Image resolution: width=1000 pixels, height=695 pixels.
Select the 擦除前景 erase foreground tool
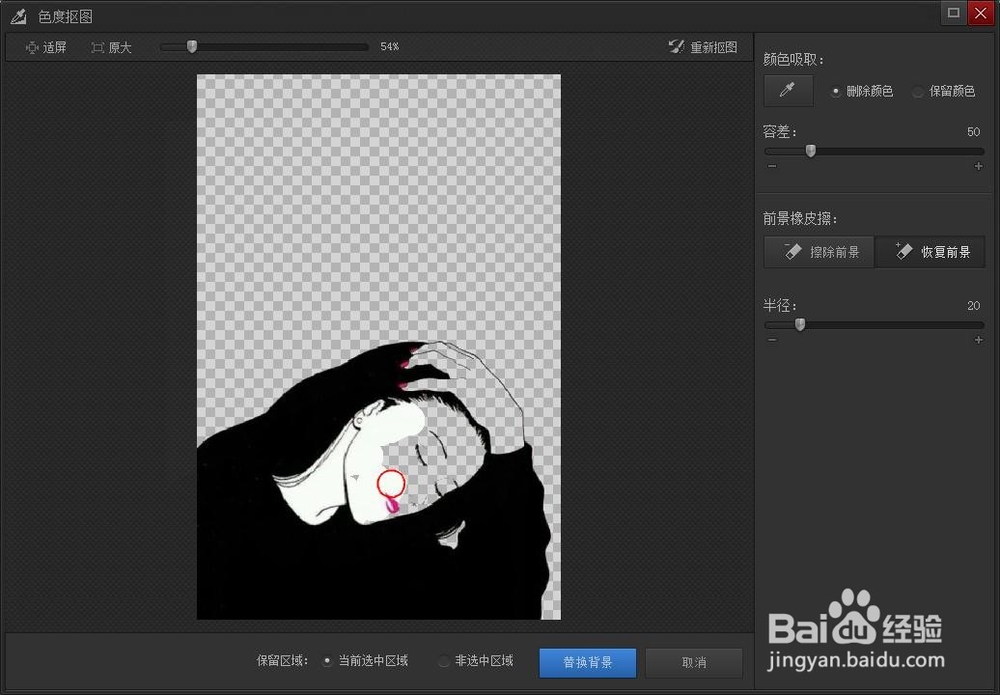click(x=820, y=252)
